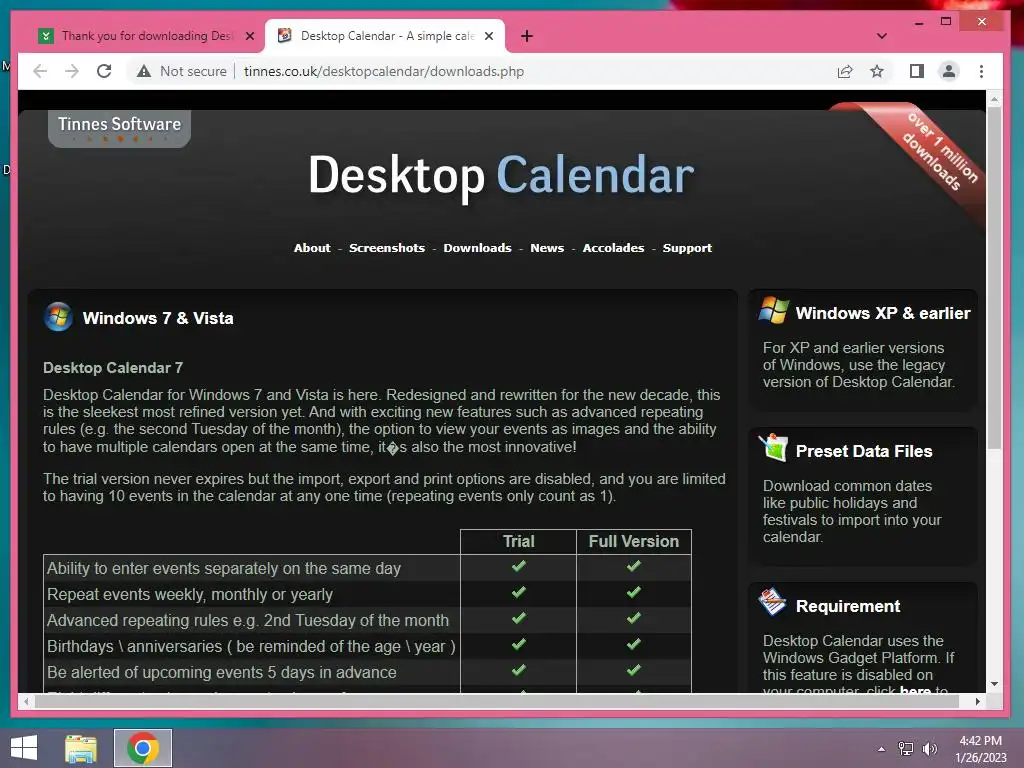Click Full Version checkmark for Advanced repeating rules row

(633, 618)
